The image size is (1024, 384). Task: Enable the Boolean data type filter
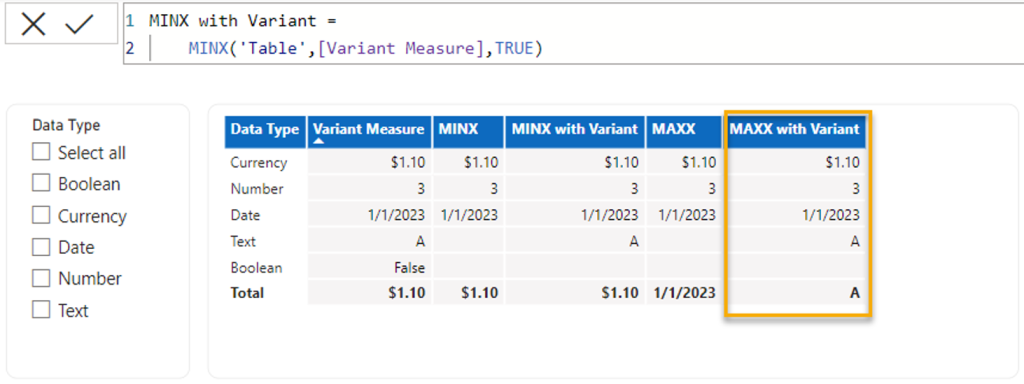41,184
